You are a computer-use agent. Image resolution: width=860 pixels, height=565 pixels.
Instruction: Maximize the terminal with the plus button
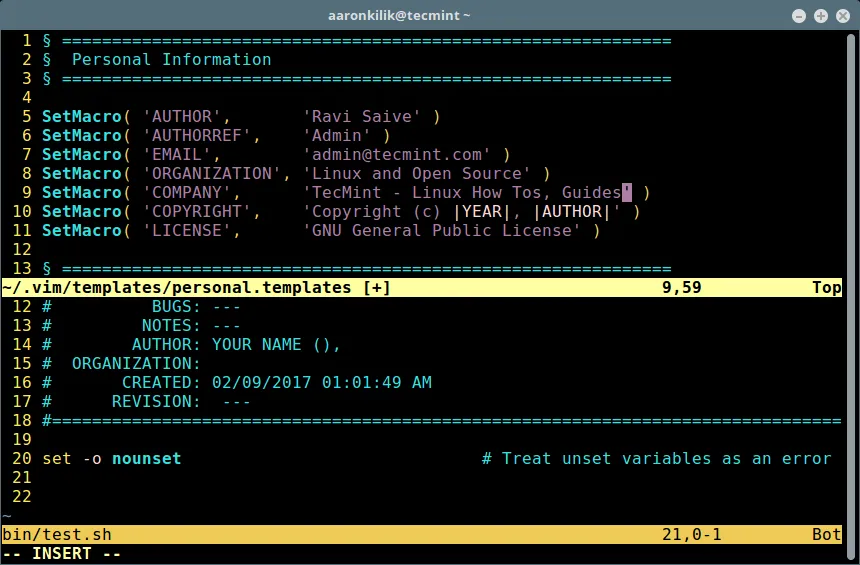(x=820, y=15)
